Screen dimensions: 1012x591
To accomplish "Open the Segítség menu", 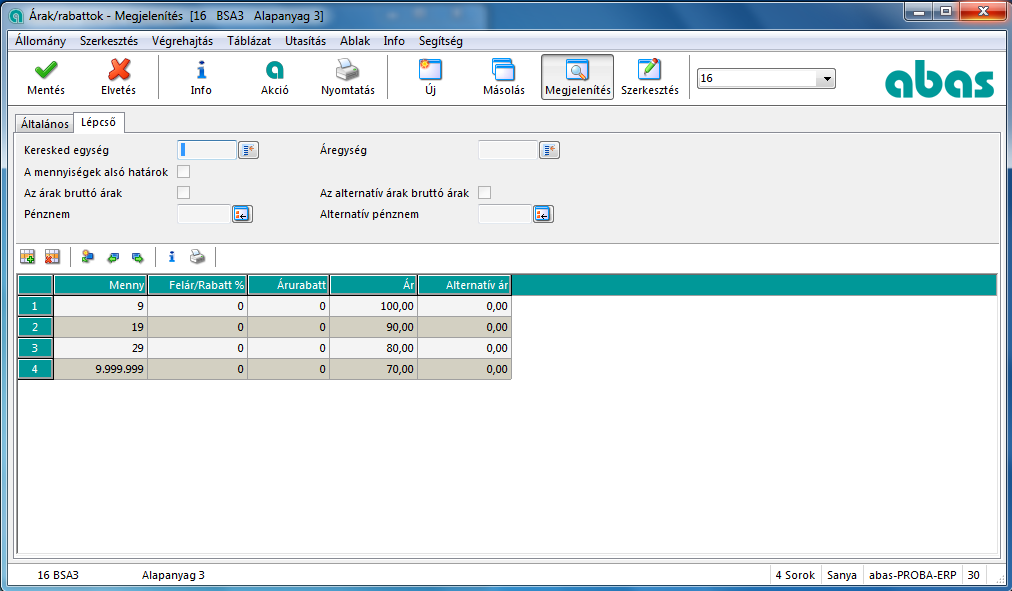I will (441, 41).
